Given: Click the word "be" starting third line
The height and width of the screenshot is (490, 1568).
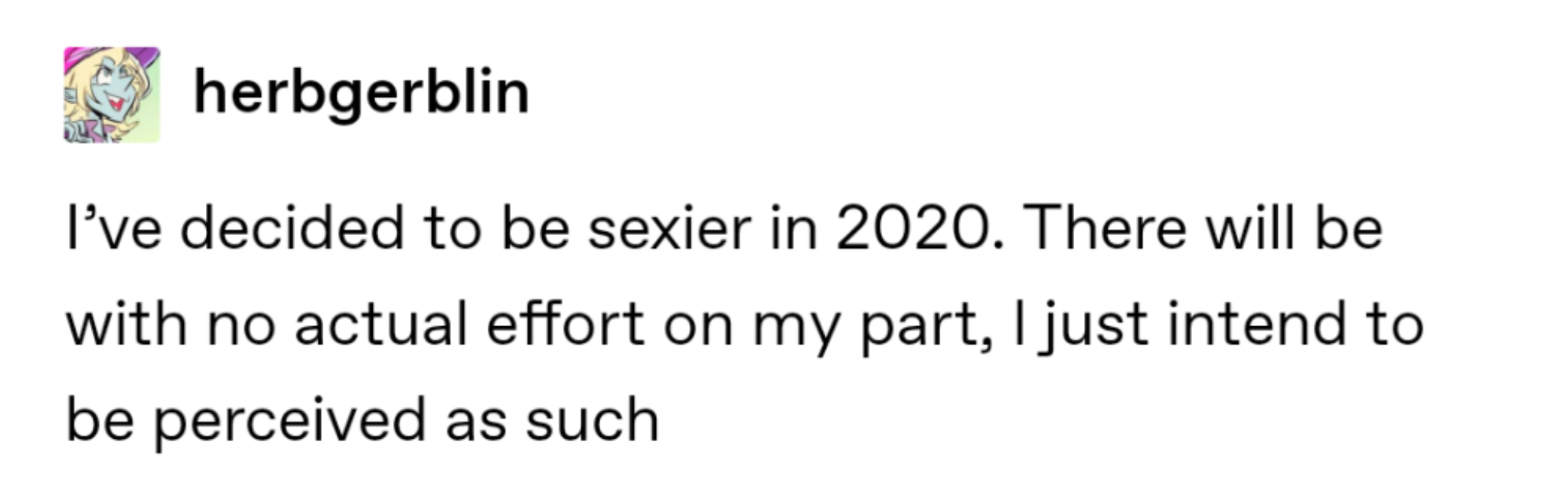Looking at the screenshot, I should tap(100, 420).
